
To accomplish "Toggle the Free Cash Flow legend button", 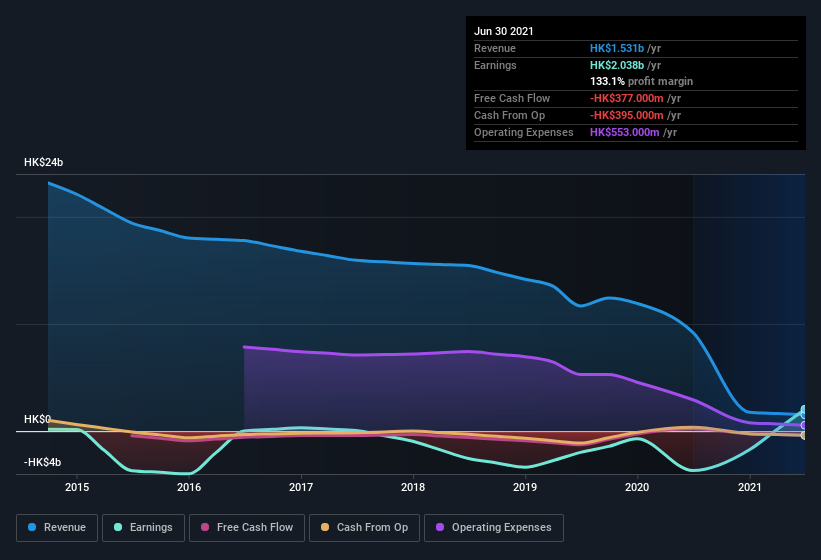I will 247,528.
